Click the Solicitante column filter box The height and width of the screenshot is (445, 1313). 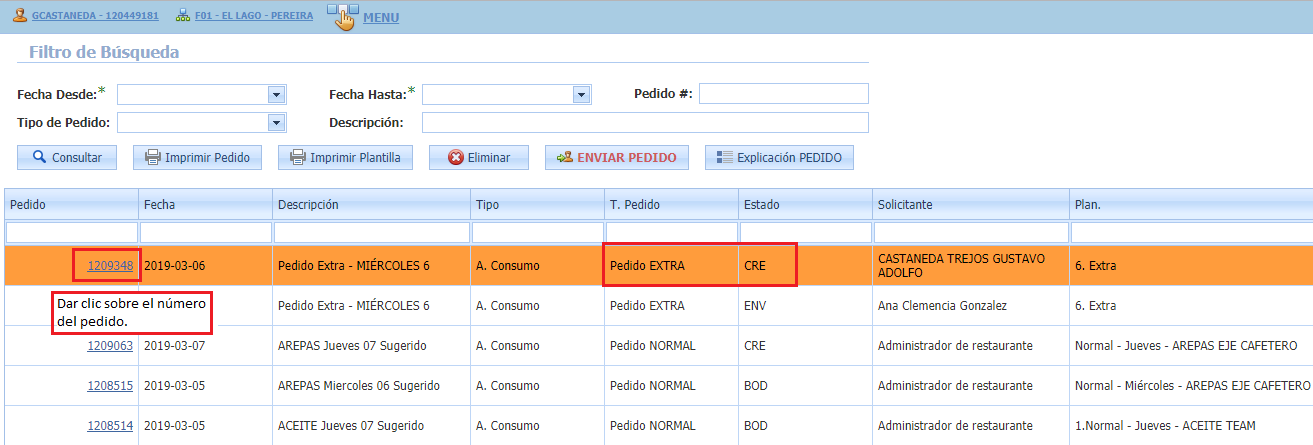coord(971,232)
